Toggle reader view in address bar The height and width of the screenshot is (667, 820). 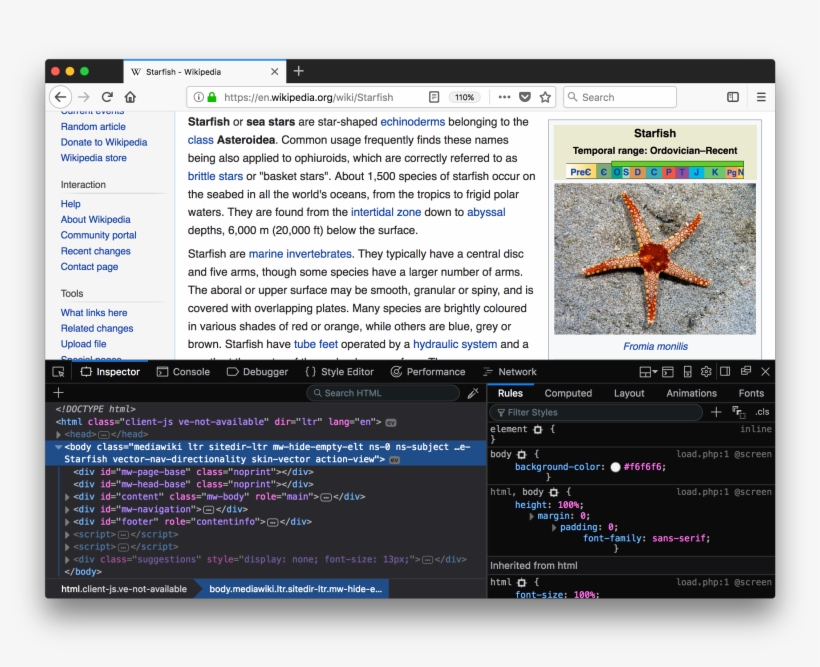(434, 97)
